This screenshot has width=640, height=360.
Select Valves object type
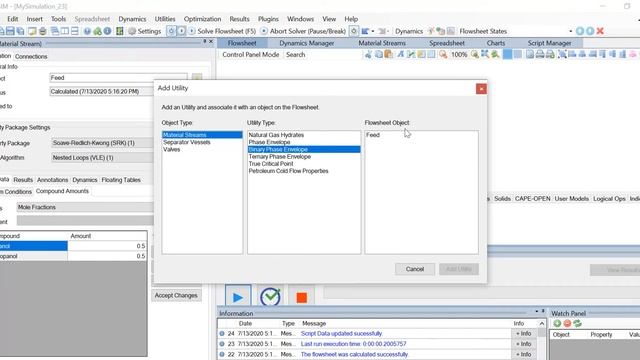(x=171, y=149)
